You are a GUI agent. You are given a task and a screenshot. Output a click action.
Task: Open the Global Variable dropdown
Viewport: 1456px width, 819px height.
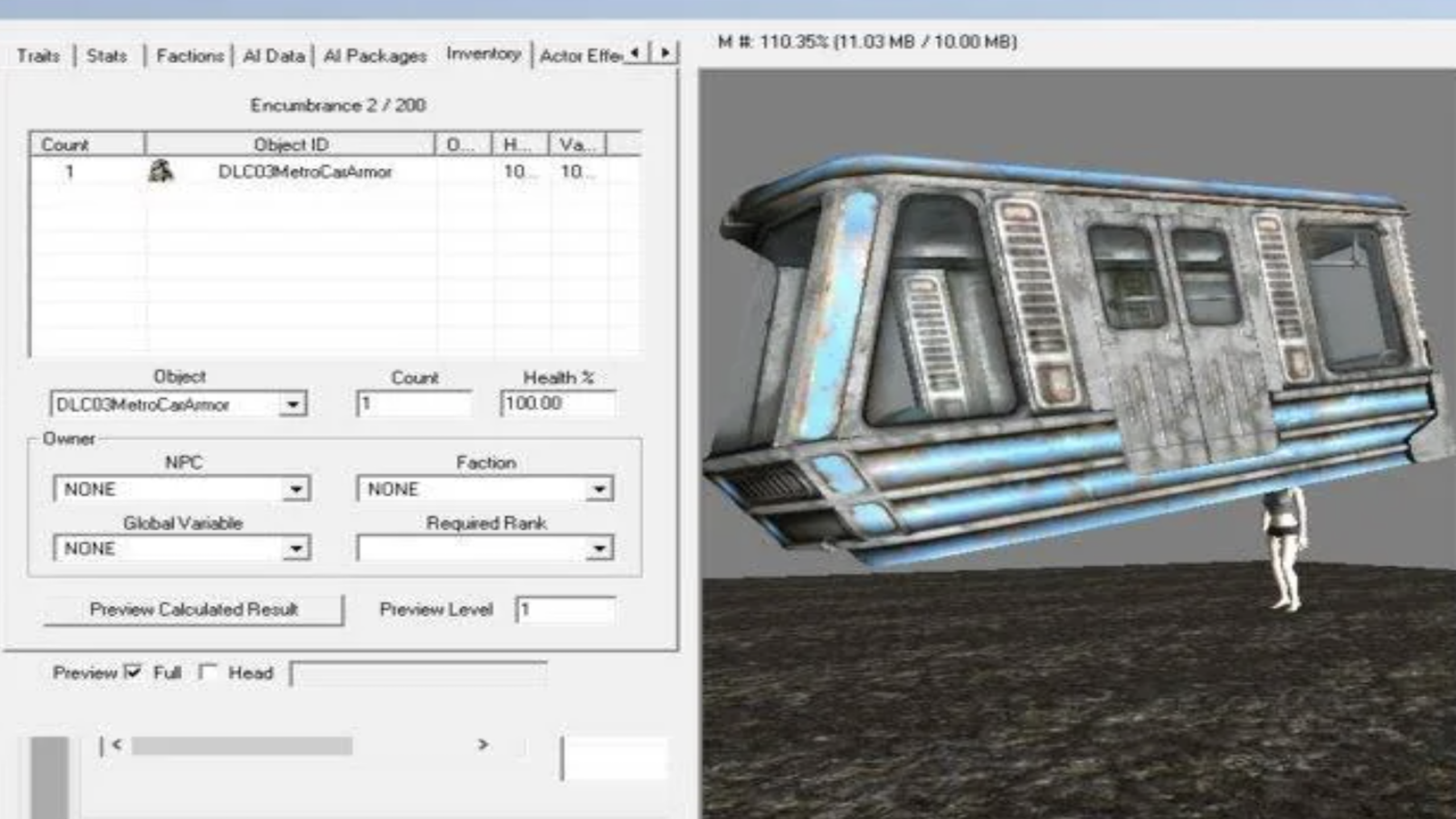[x=296, y=549]
